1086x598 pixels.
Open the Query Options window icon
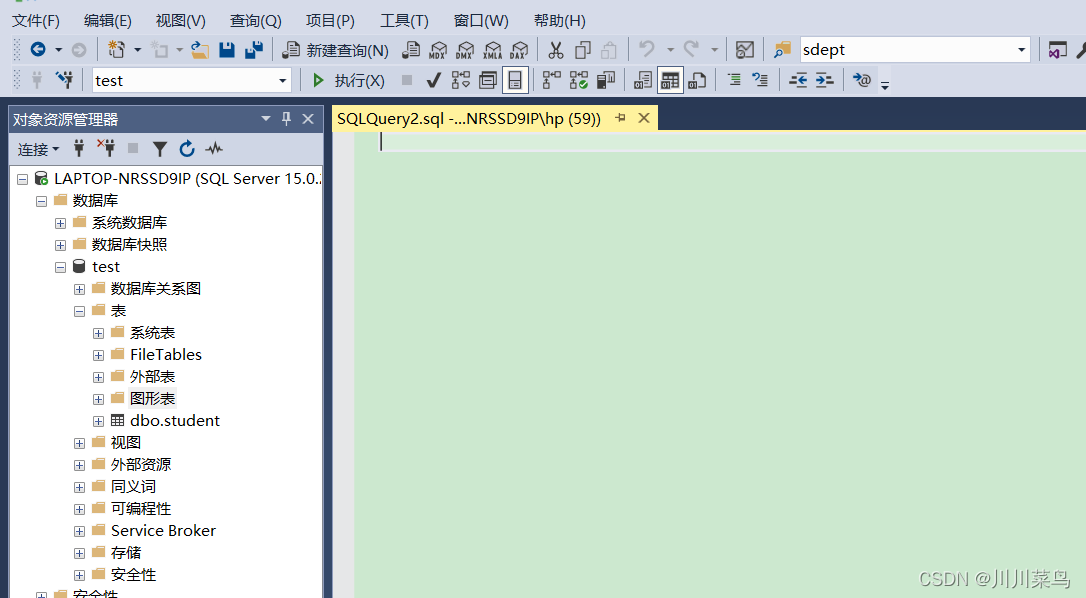[x=488, y=80]
